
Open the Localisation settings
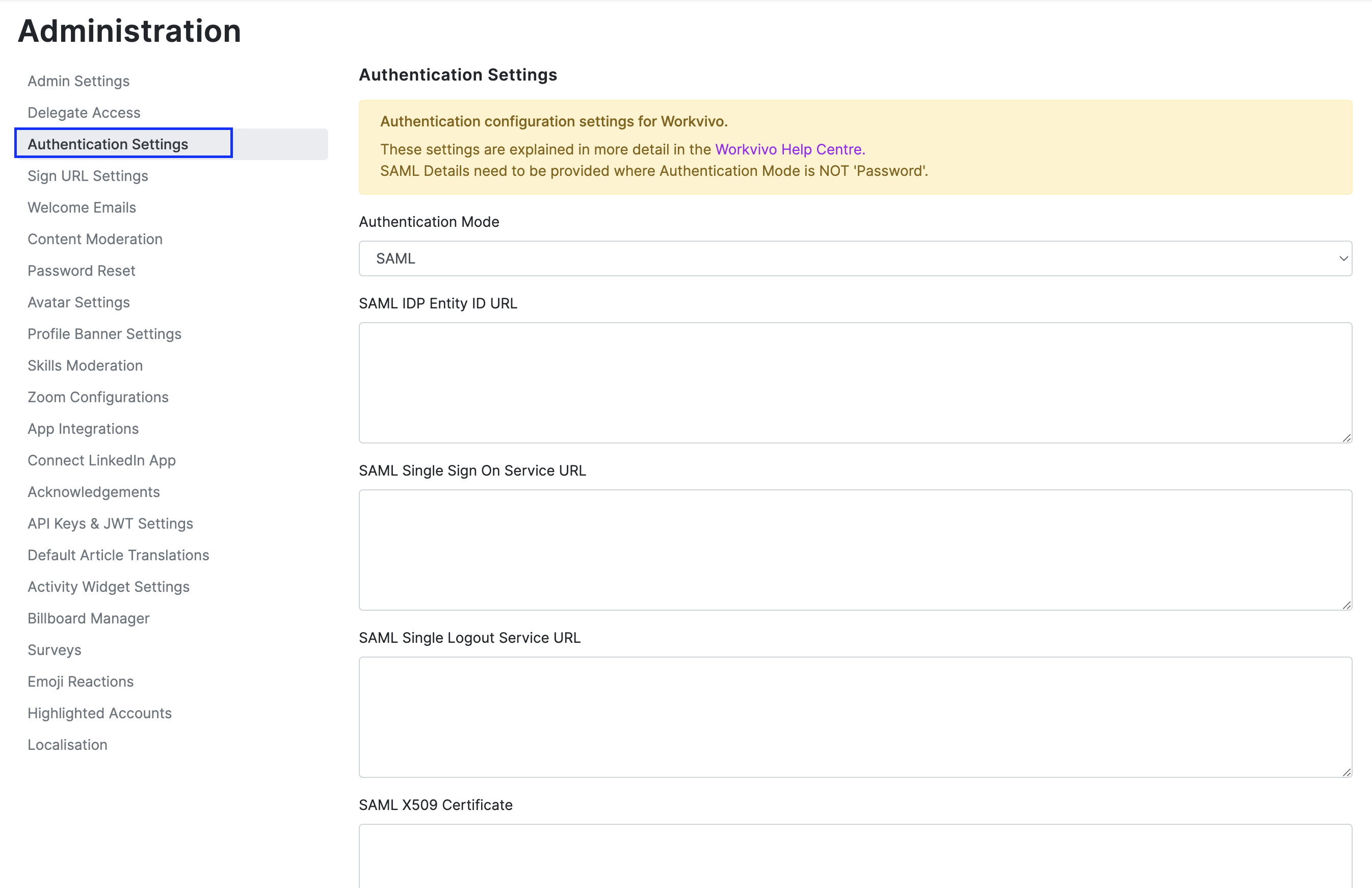coord(67,745)
